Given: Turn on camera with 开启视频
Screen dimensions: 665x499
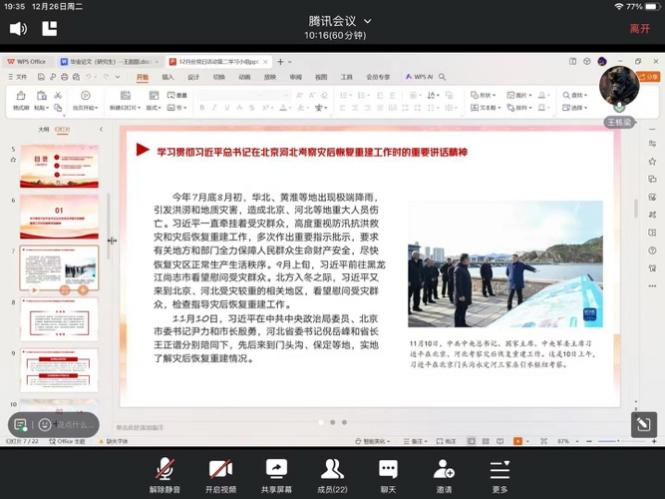Looking at the screenshot, I should tap(220, 473).
